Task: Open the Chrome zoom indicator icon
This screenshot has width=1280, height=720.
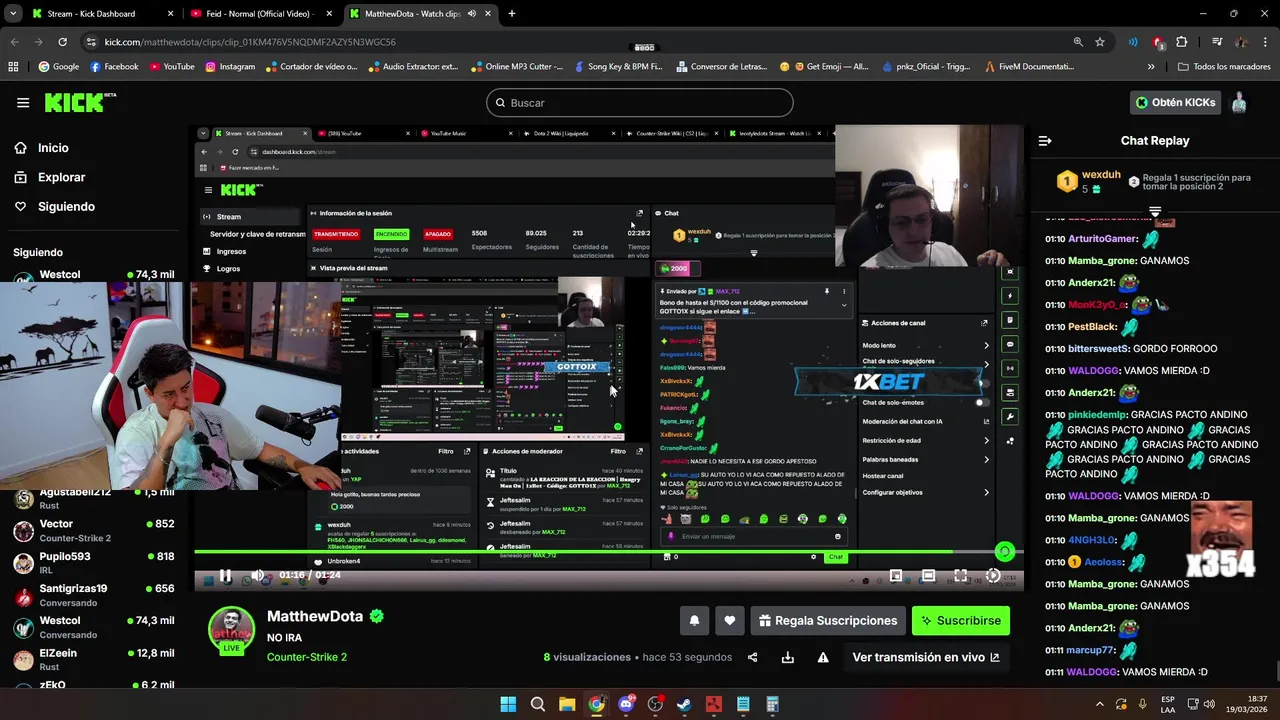Action: (1077, 42)
